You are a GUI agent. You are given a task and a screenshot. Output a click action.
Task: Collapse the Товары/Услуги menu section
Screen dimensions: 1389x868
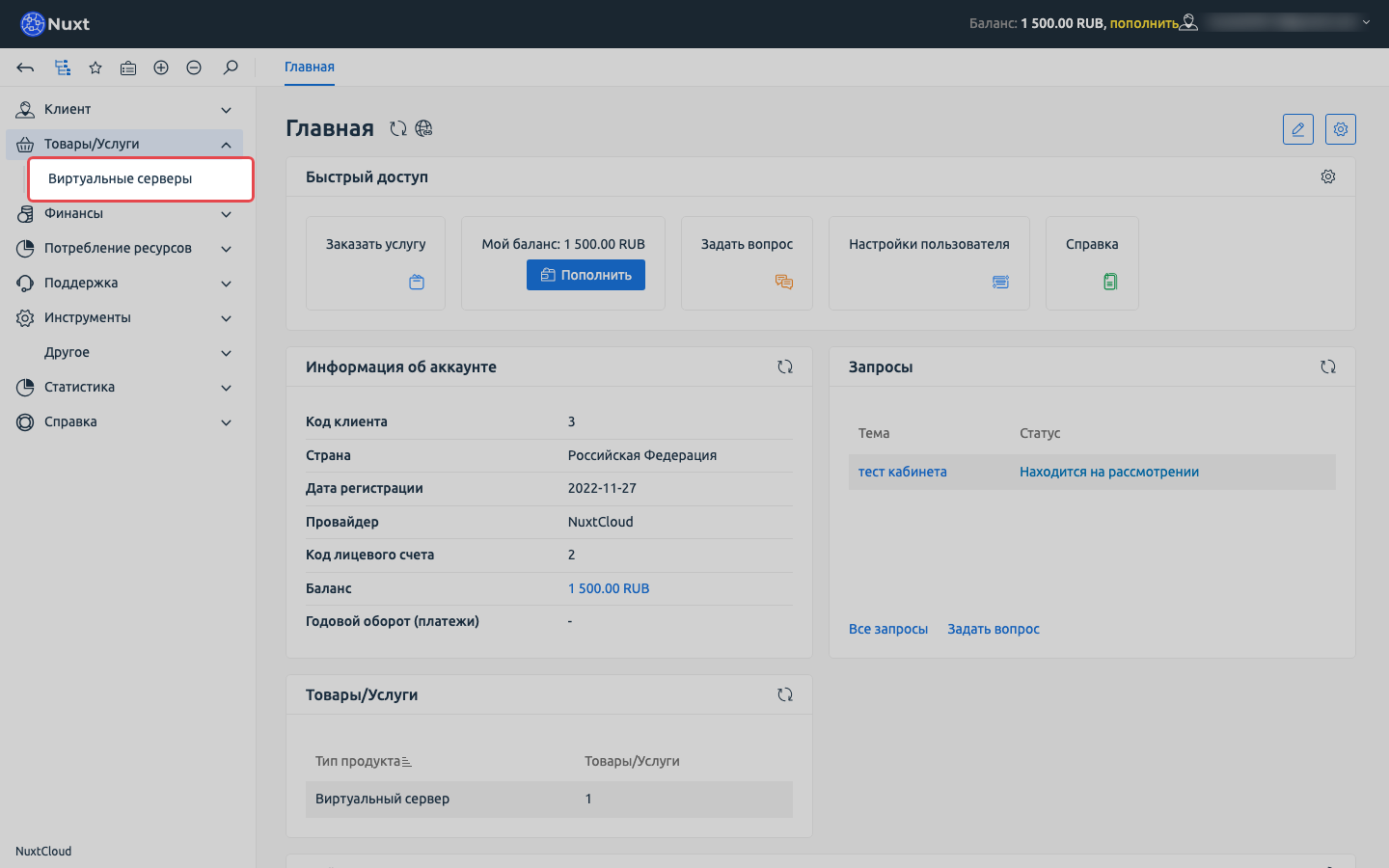tap(125, 145)
